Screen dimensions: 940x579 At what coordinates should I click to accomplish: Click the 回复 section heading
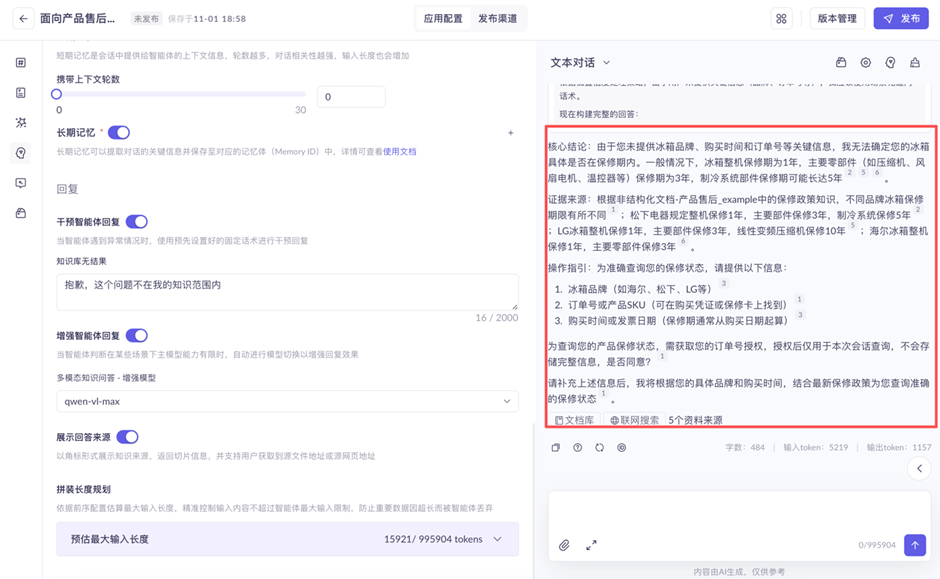(67, 189)
